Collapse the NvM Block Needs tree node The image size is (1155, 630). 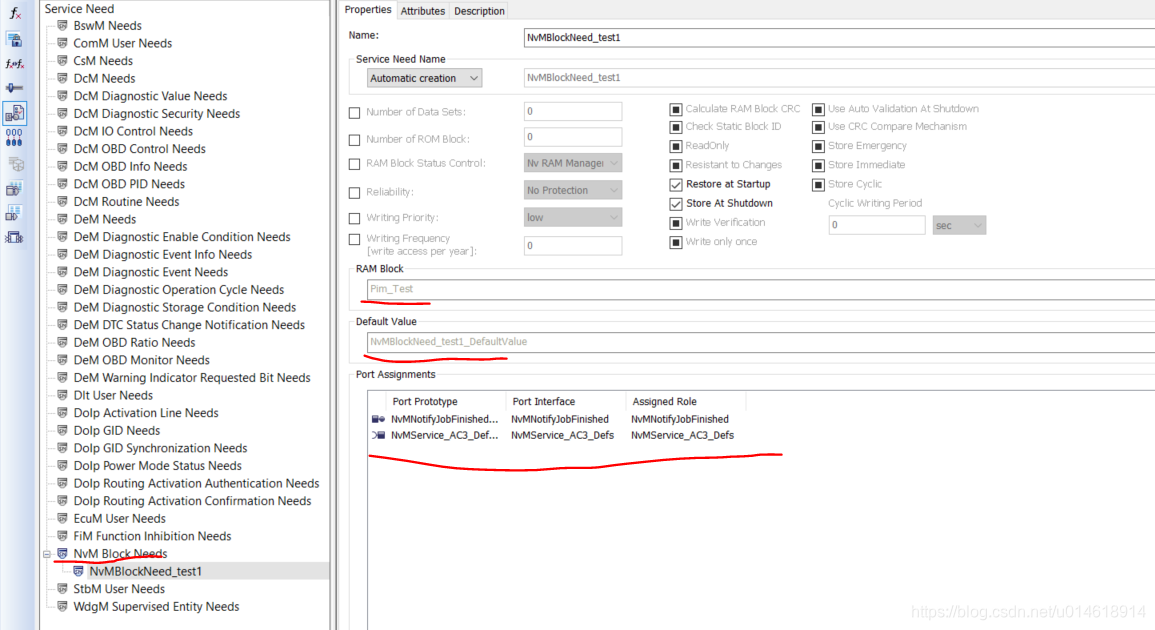click(x=45, y=553)
